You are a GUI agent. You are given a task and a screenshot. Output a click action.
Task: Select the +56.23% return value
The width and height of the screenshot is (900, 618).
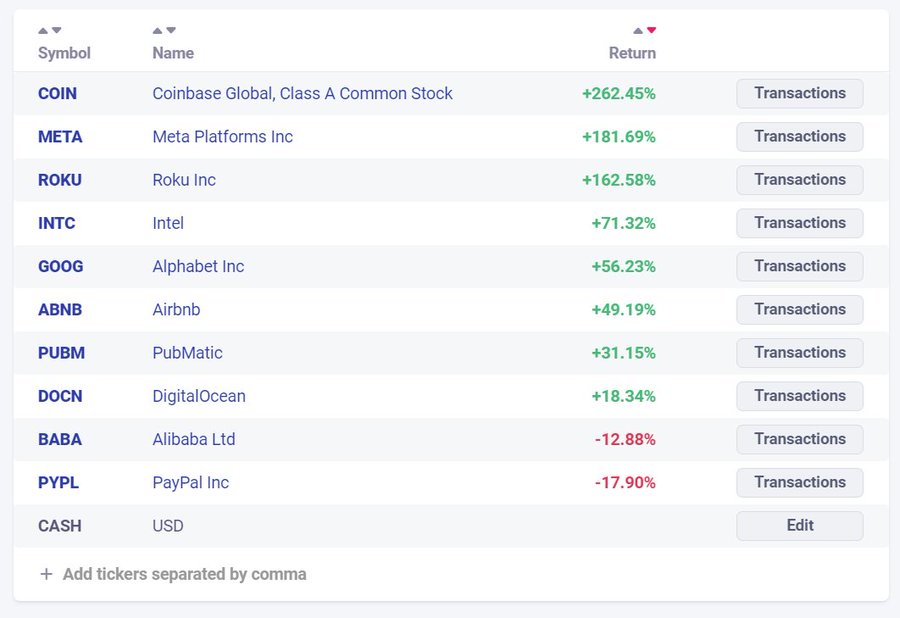(x=623, y=266)
